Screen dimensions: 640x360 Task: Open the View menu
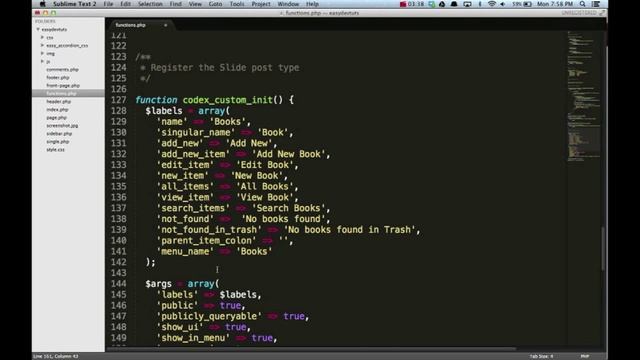click(x=195, y=4)
